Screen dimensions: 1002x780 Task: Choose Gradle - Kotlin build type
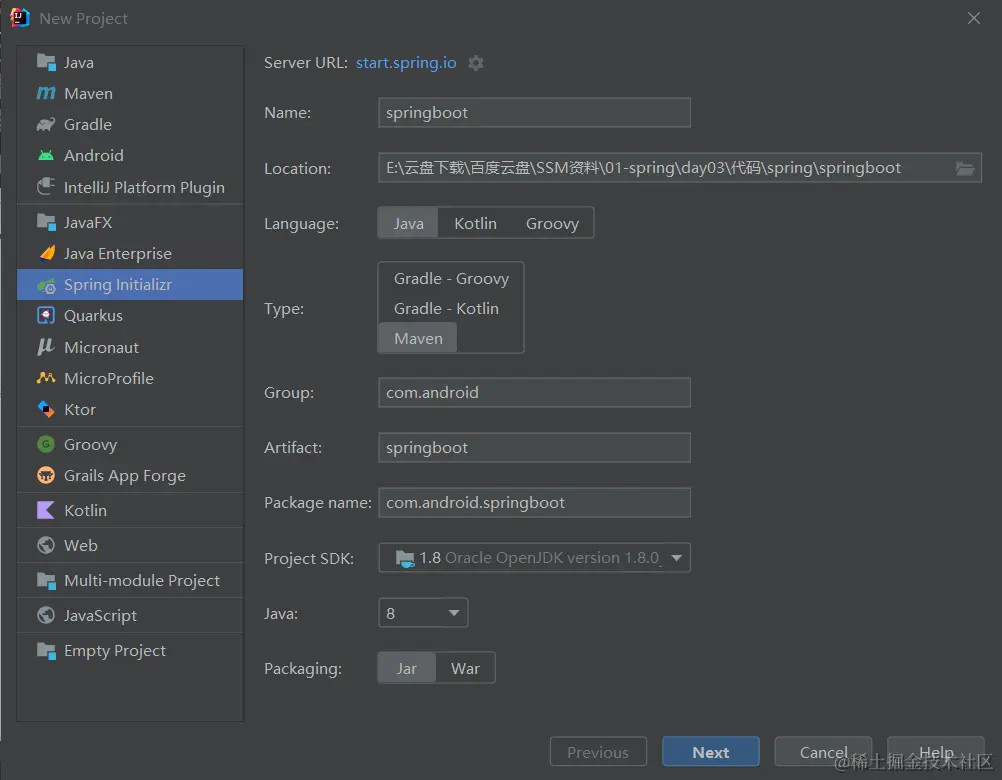(x=446, y=309)
